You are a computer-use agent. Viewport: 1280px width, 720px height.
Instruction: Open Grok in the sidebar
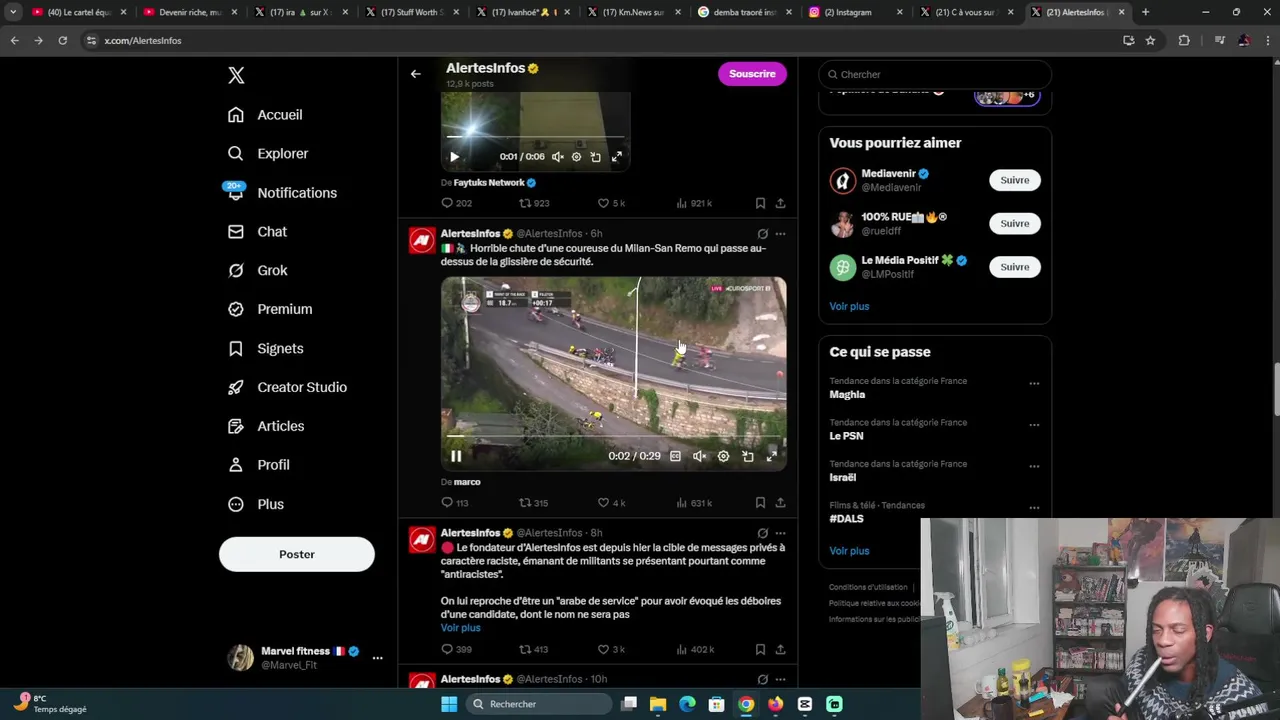coord(258,271)
